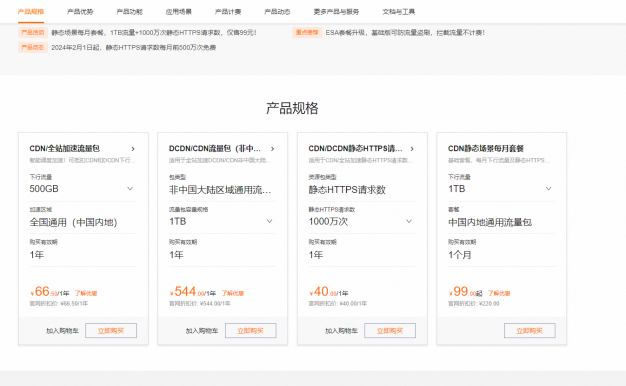The image size is (626, 386).
Task: Expand the 1TB 下行流量 dropdown in CDN静态场景每月套餐
Action: [549, 188]
